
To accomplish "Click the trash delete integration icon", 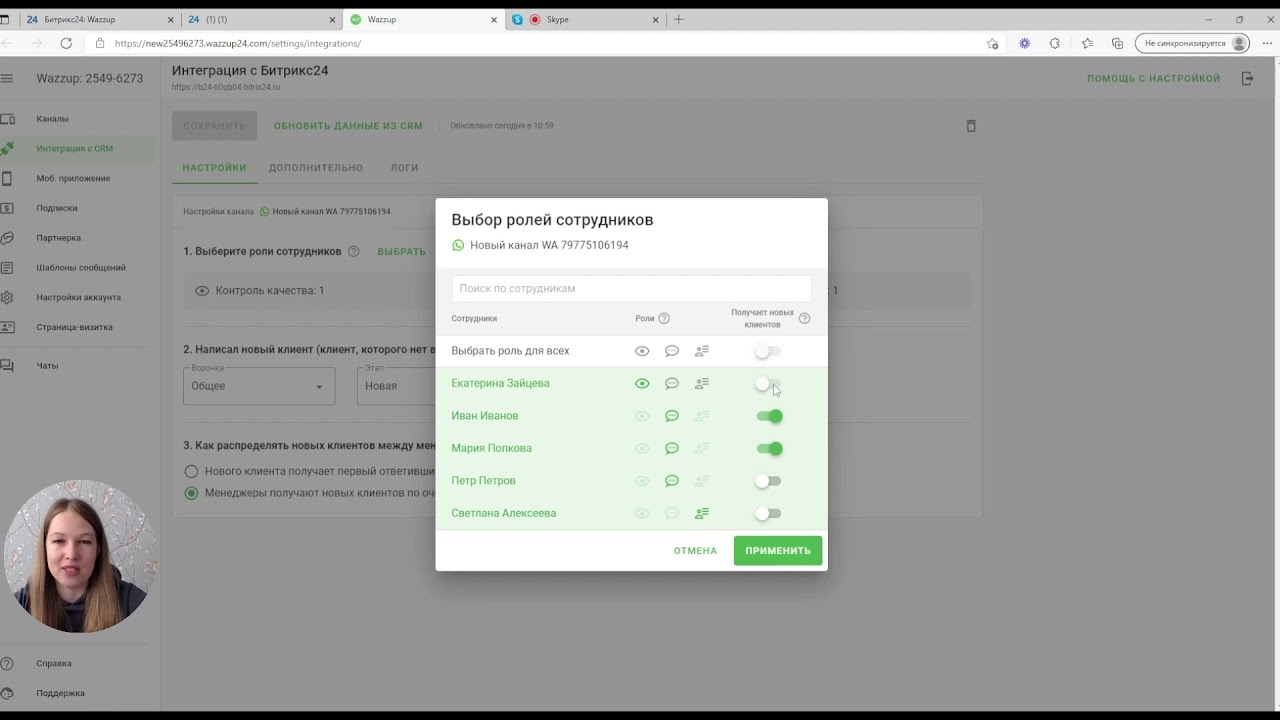I will (971, 126).
